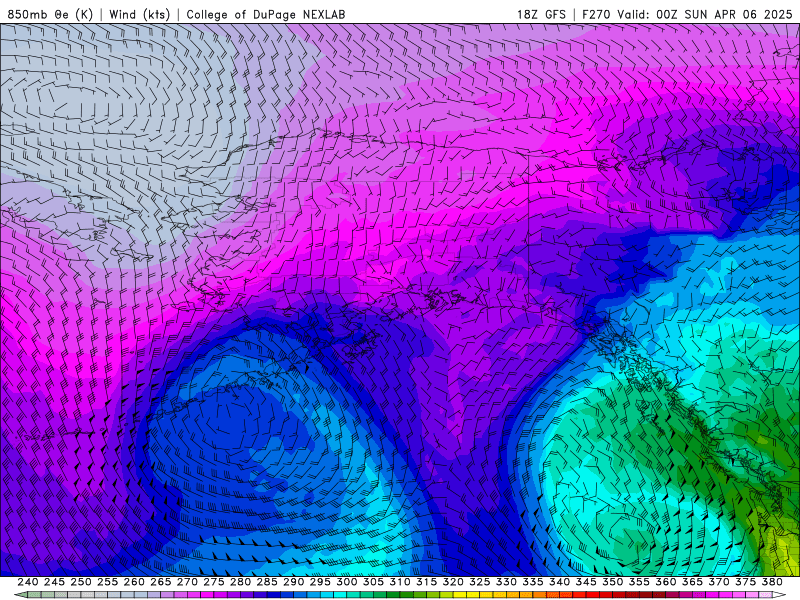Click the 280 value on the color scale
This screenshot has width=800, height=600.
click(x=240, y=582)
